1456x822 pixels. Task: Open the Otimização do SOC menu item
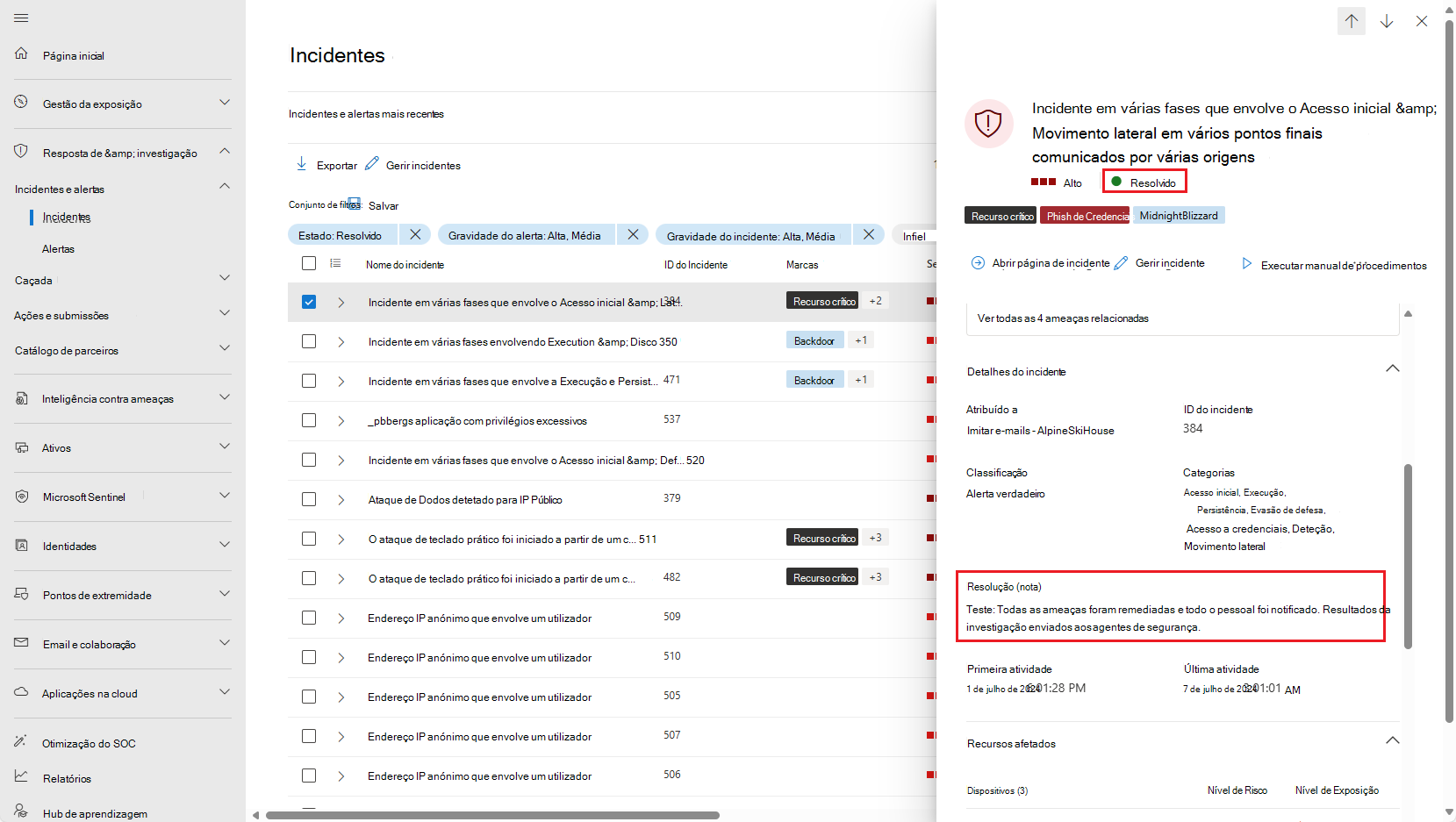click(x=89, y=744)
